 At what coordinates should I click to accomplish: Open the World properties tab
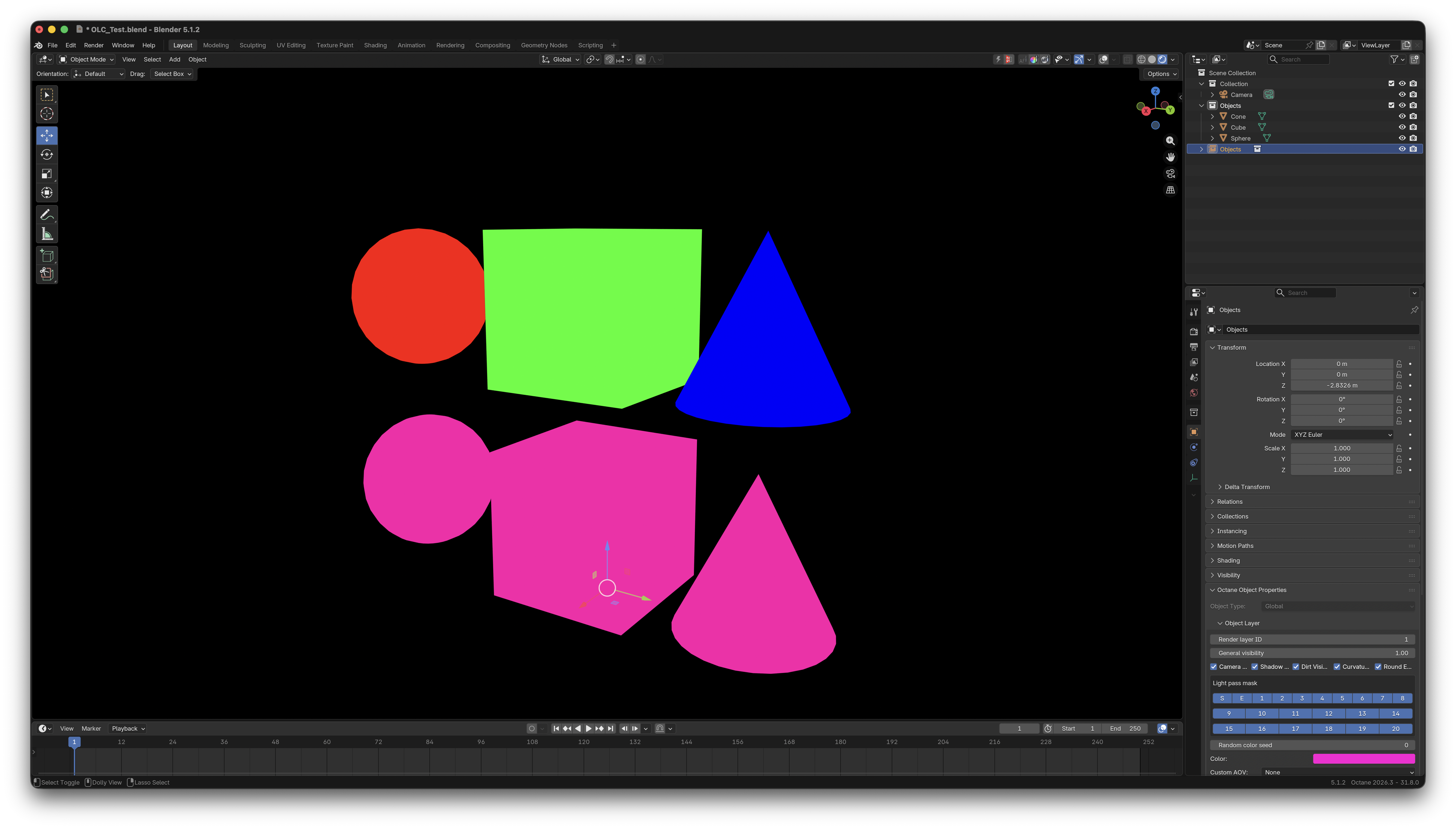click(x=1194, y=393)
